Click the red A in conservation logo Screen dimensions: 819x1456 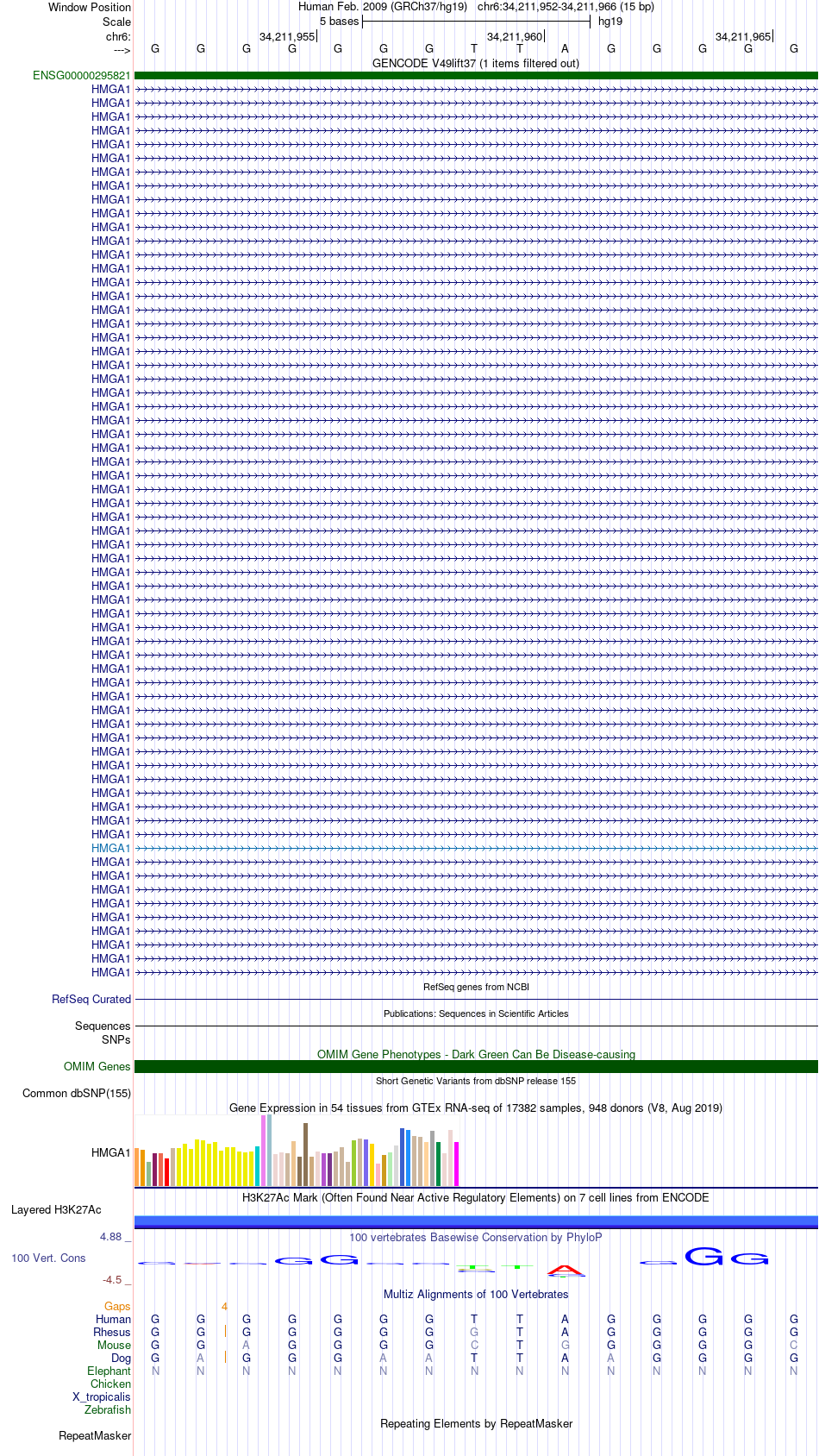[565, 1270]
